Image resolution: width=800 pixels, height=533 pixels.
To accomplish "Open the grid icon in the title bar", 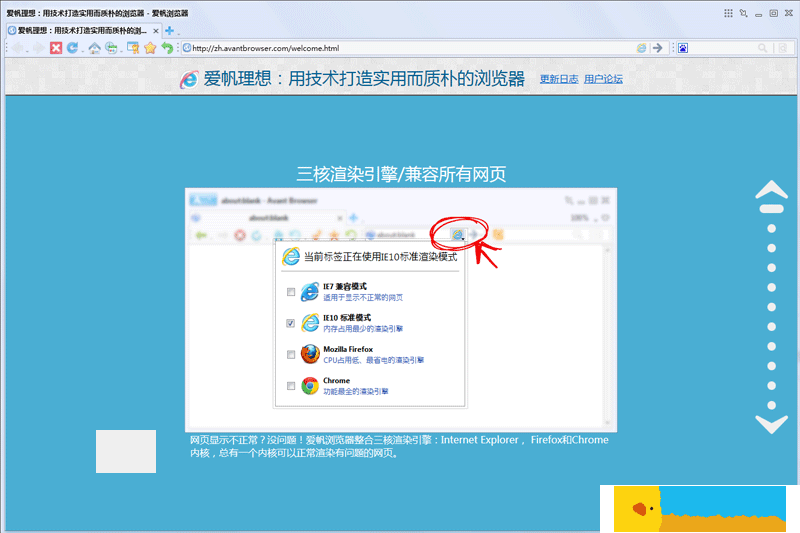I will click(728, 13).
